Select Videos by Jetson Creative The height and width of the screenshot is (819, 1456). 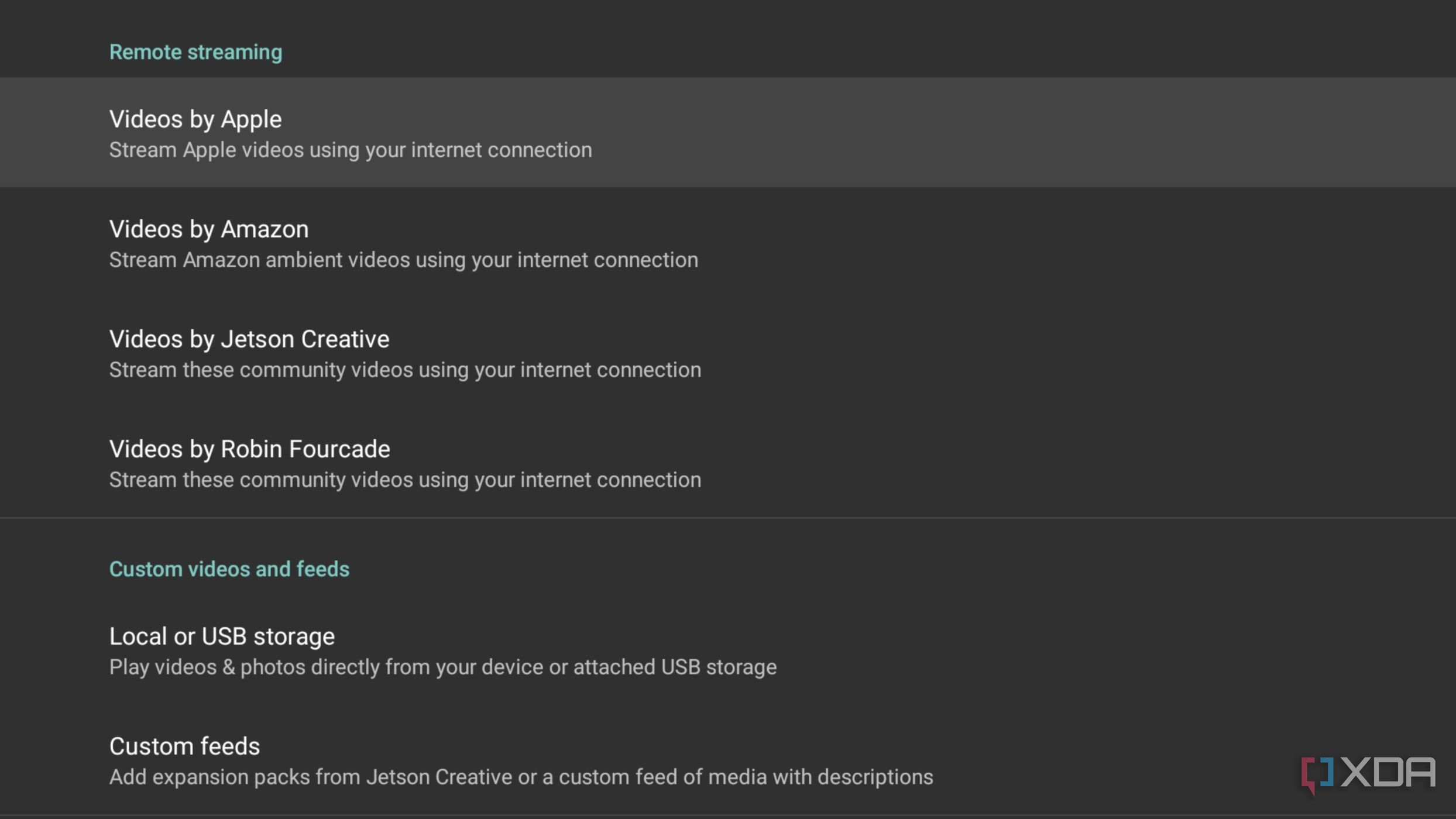point(728,352)
